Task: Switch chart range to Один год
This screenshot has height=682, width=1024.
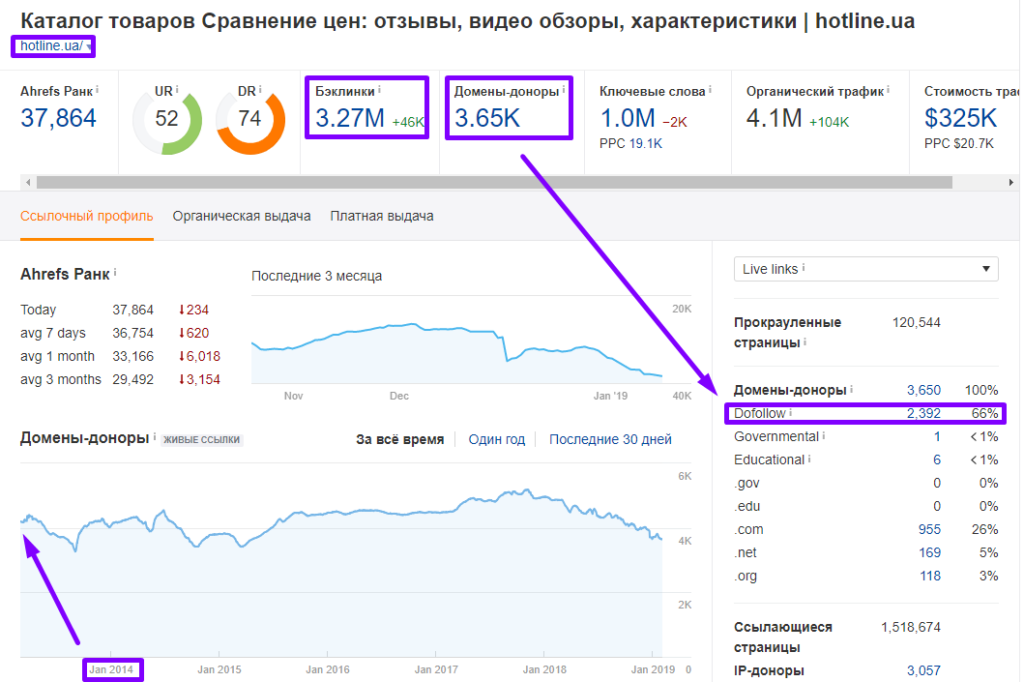Action: pyautogui.click(x=496, y=439)
